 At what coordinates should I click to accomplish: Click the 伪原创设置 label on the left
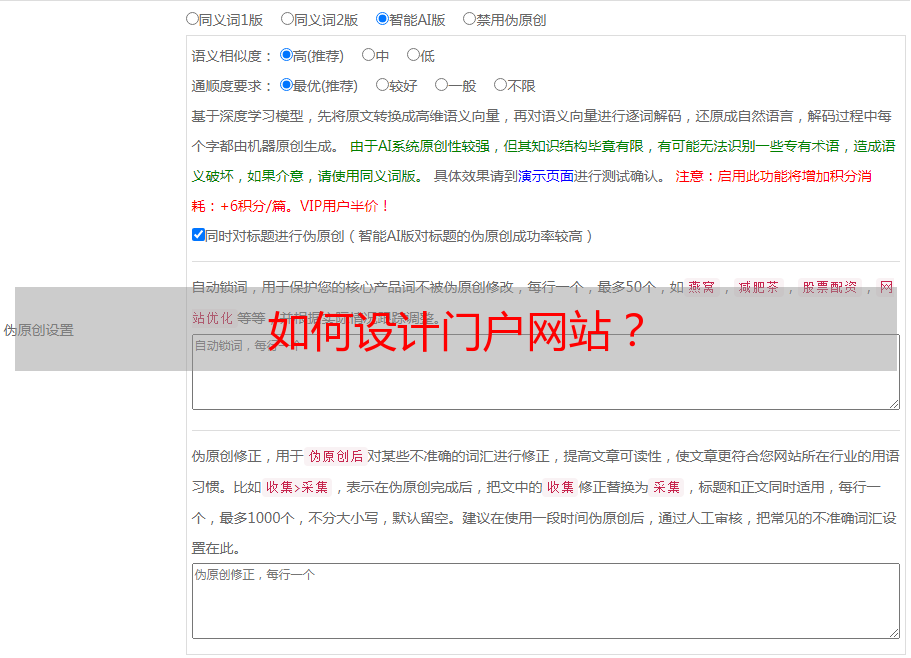click(39, 330)
